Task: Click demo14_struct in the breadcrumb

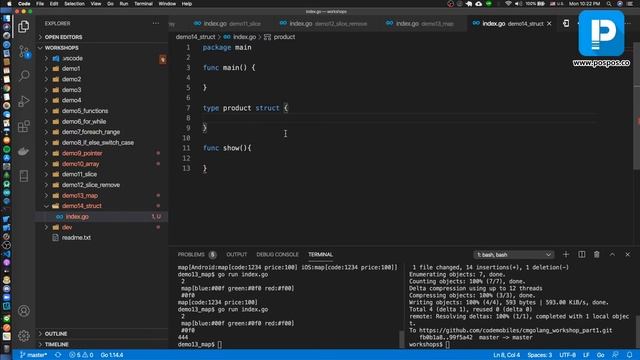Action: pos(196,37)
